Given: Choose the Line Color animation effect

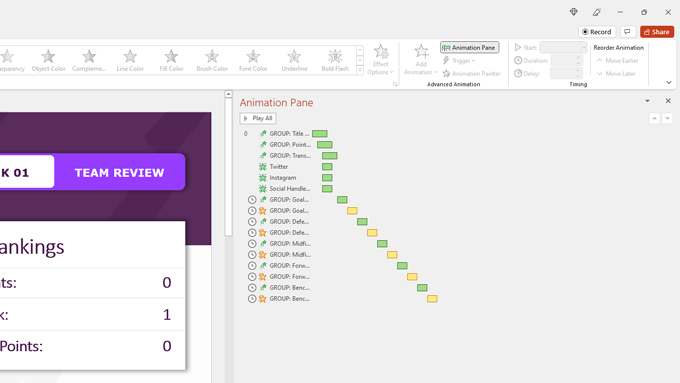Looking at the screenshot, I should (x=130, y=60).
